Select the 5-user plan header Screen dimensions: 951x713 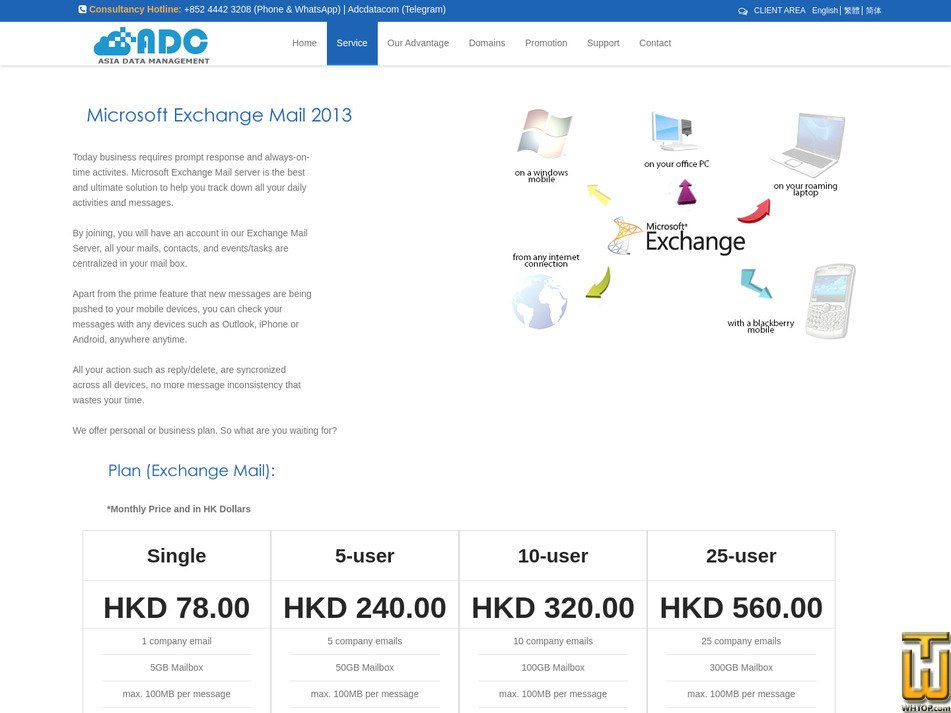coord(365,556)
